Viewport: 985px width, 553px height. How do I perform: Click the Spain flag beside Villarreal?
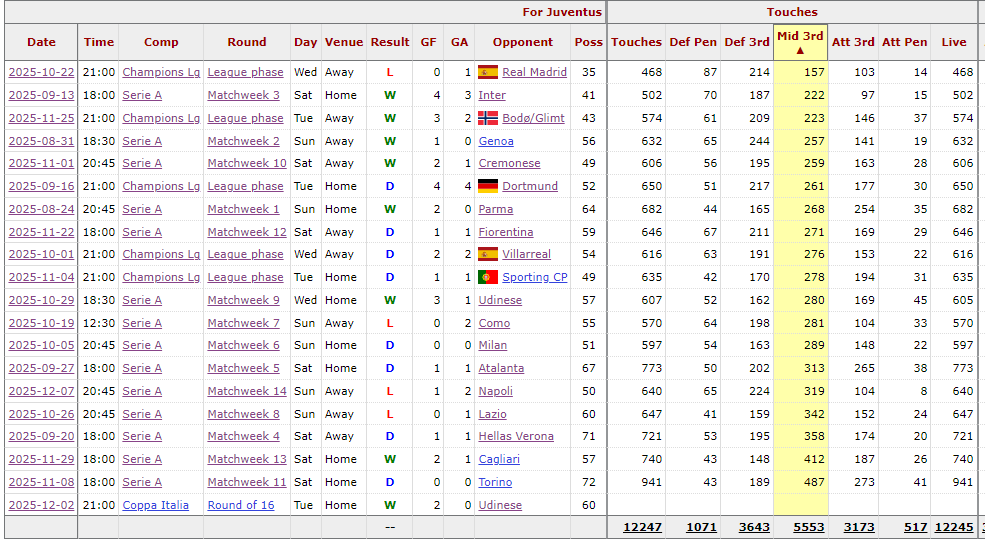(x=488, y=254)
